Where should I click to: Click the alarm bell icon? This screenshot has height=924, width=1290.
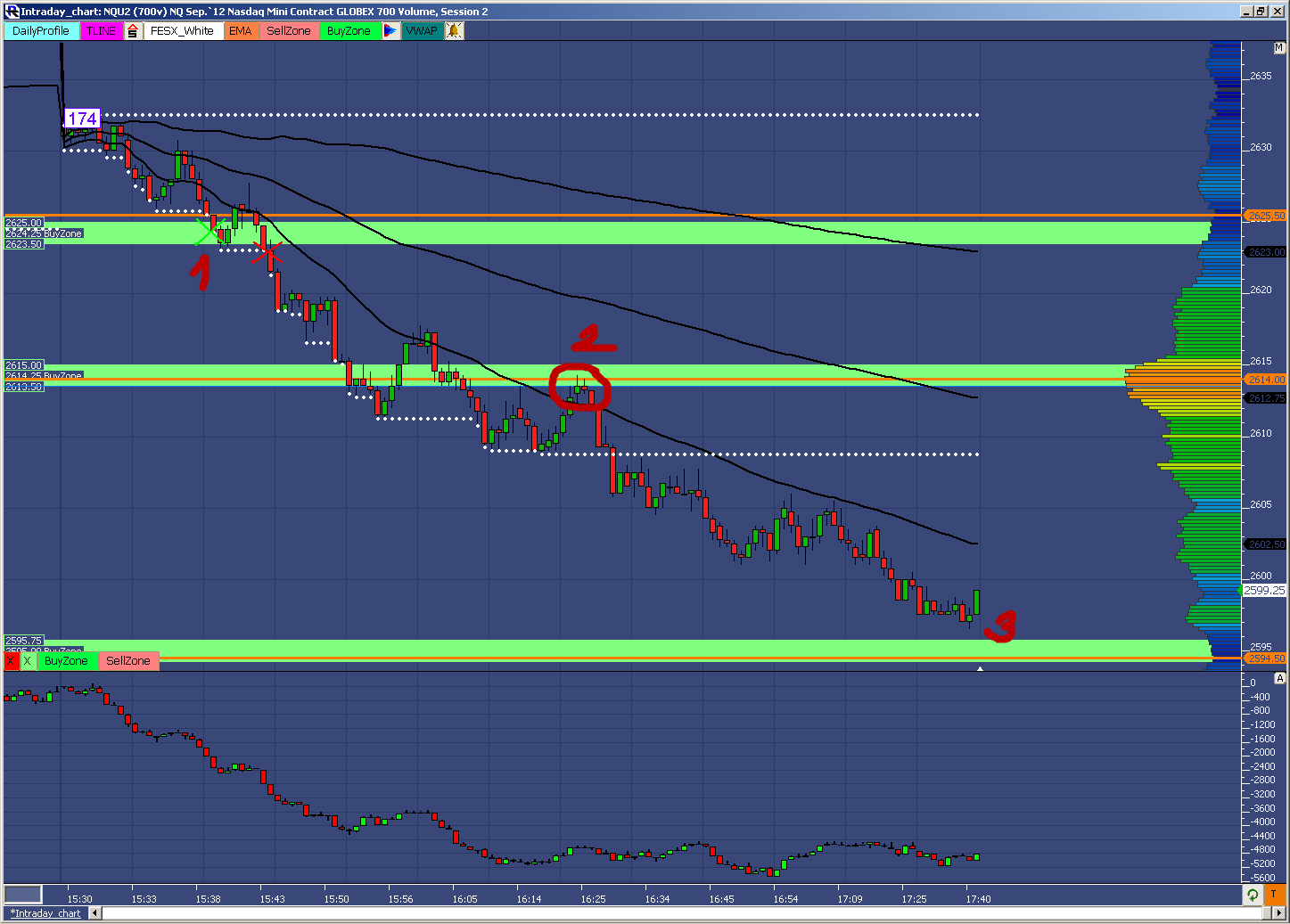(x=454, y=30)
